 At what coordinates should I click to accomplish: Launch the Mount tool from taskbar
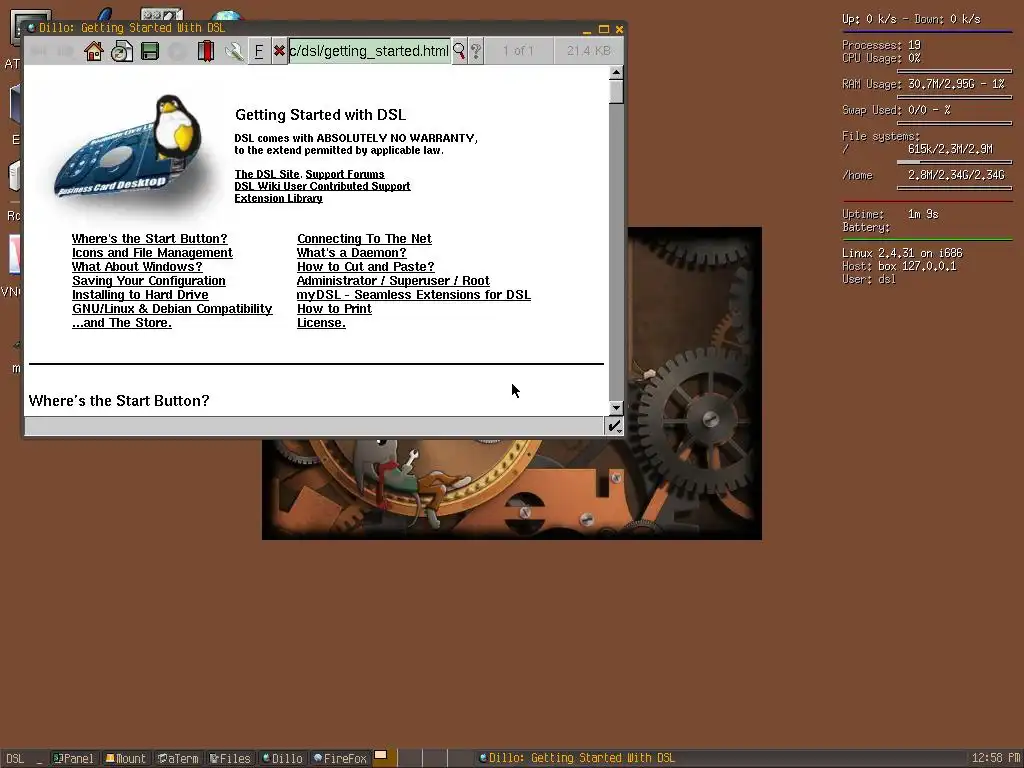click(126, 758)
